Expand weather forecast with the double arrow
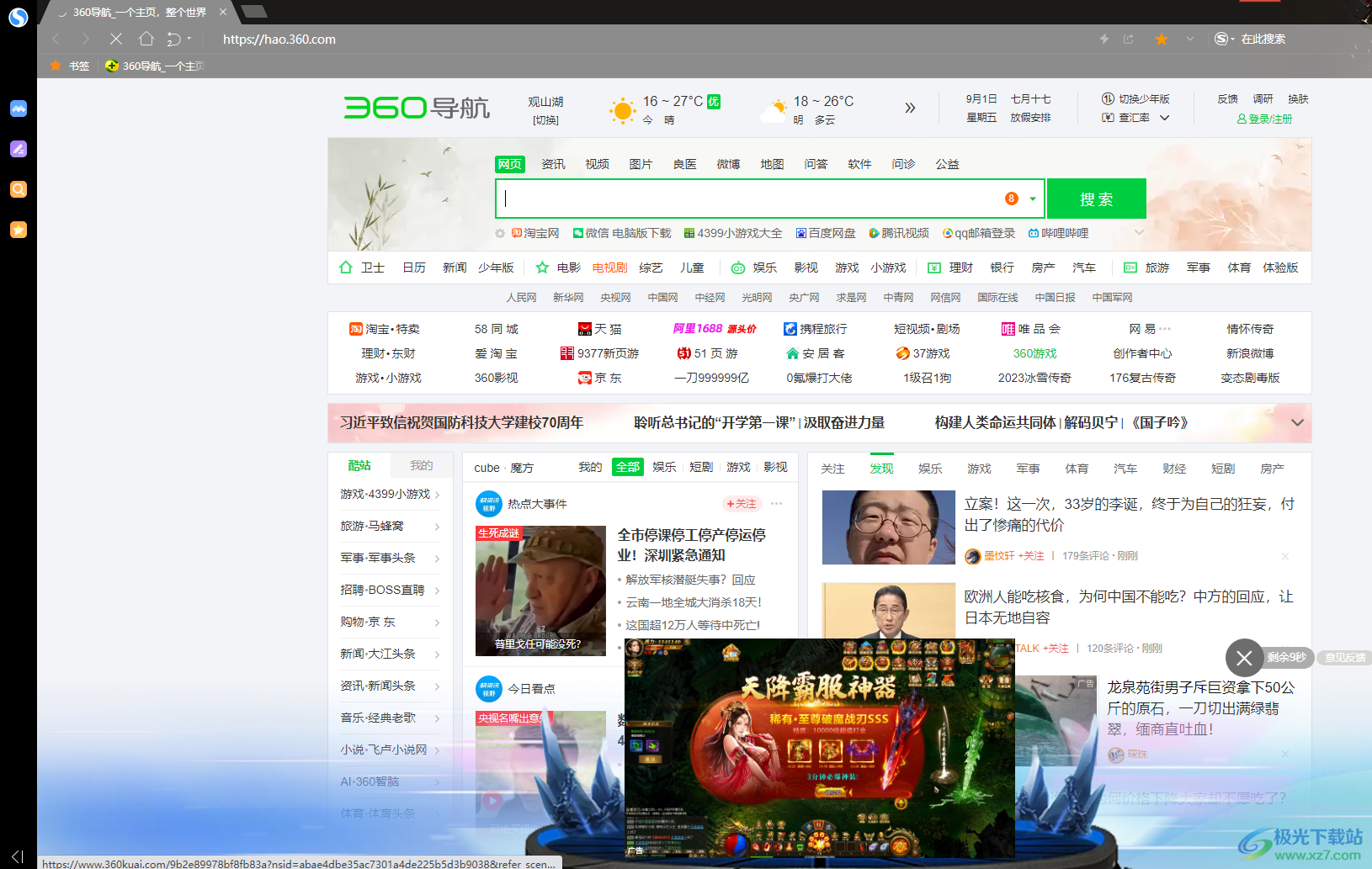The height and width of the screenshot is (869, 1372). coord(910,108)
